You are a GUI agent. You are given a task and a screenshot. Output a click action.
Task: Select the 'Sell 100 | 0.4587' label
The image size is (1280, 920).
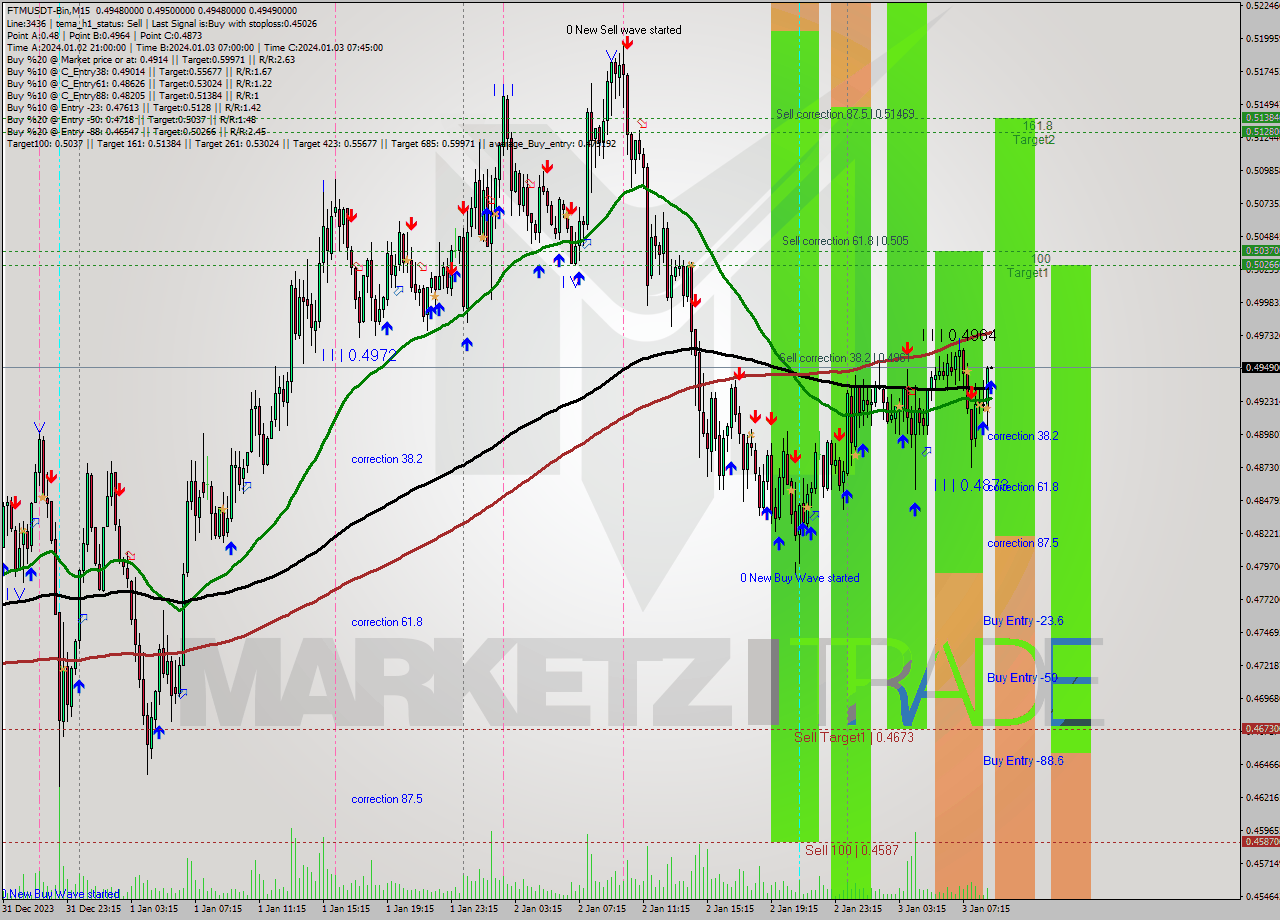tap(852, 850)
